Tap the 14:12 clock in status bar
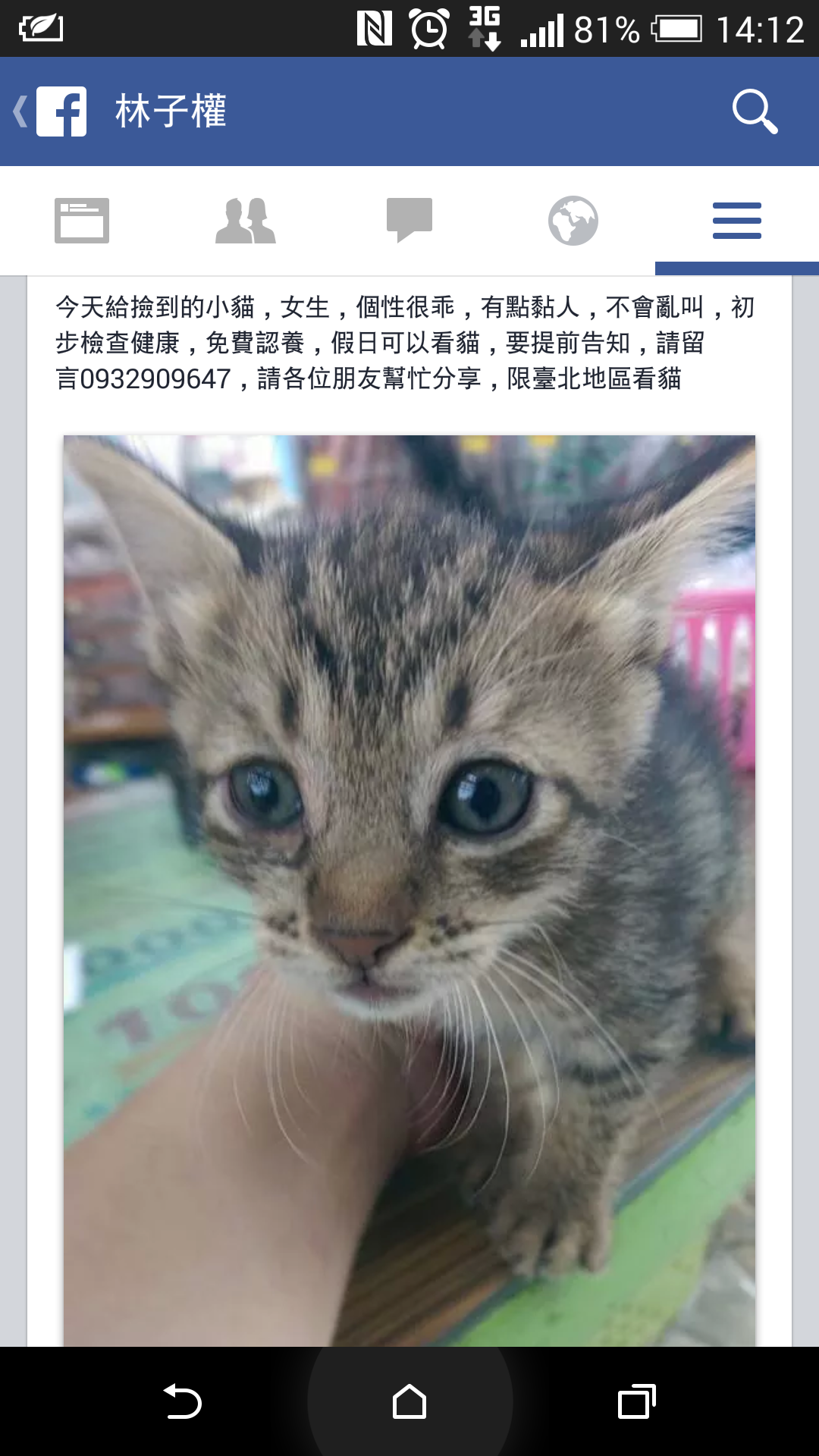The image size is (819, 1456). pos(760,30)
